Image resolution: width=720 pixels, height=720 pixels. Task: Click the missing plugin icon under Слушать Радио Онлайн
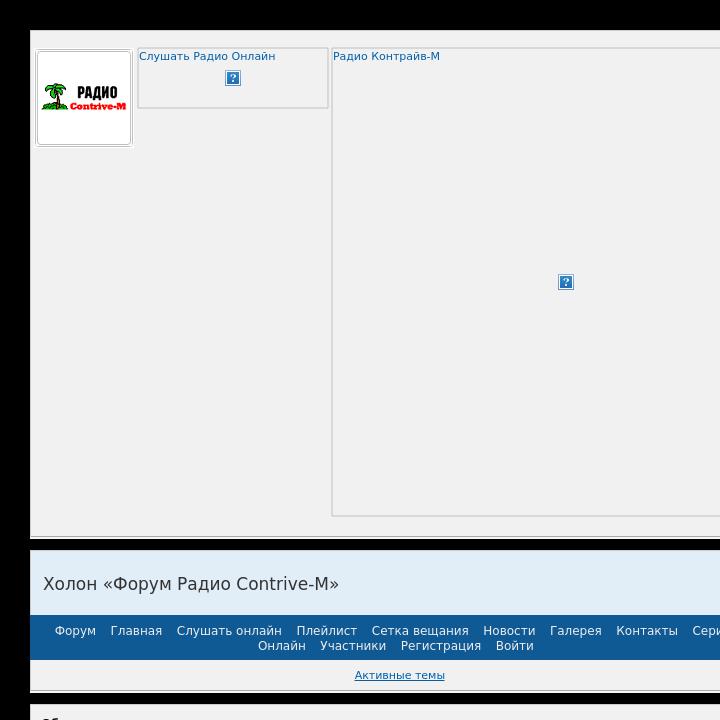[233, 78]
